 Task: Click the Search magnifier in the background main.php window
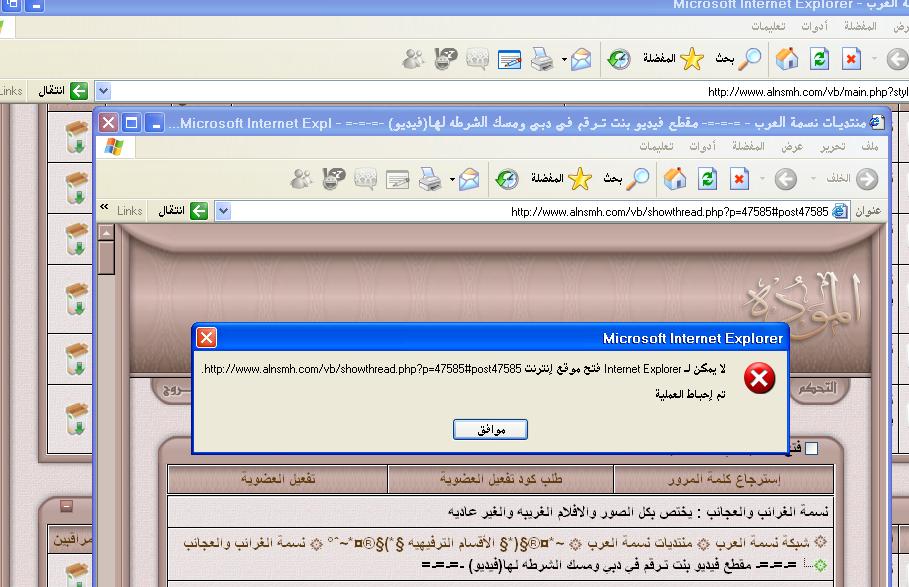750,59
